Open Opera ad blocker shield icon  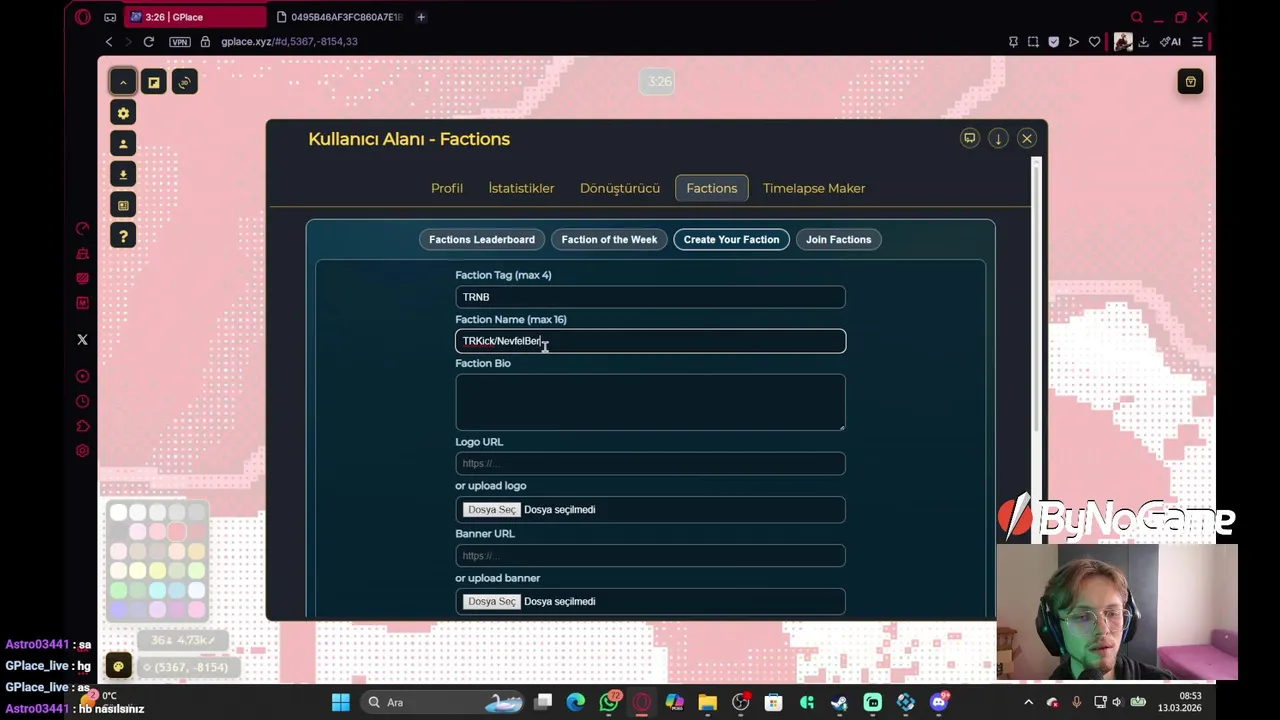1053,42
